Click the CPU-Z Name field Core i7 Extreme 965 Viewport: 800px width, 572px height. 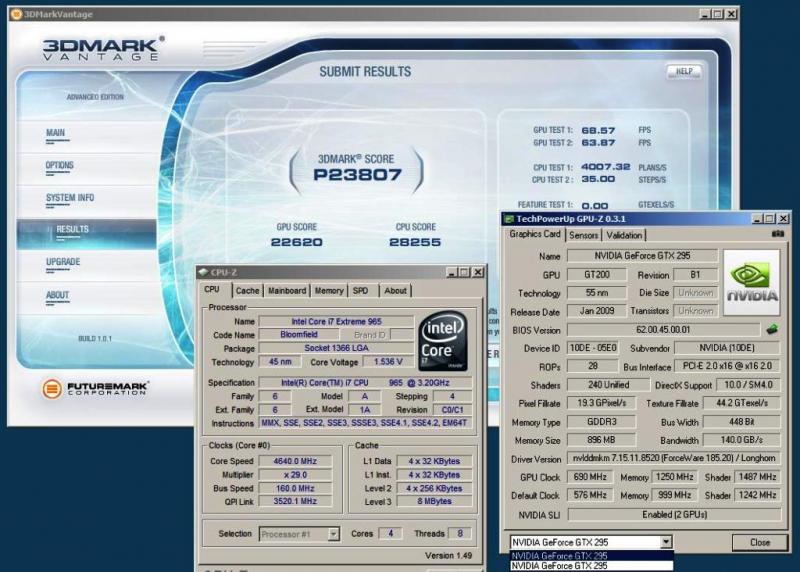point(336,321)
